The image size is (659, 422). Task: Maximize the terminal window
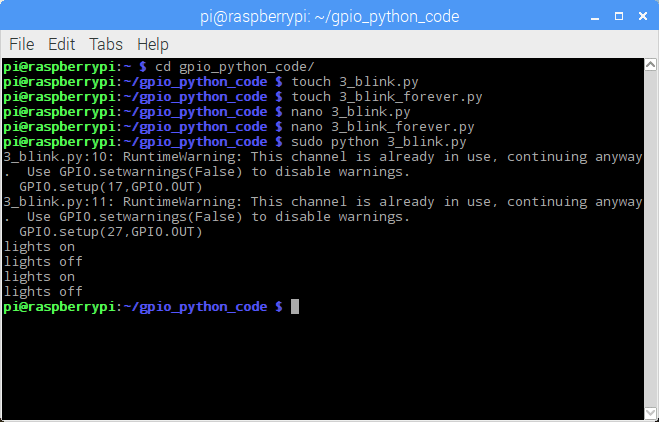(x=619, y=16)
